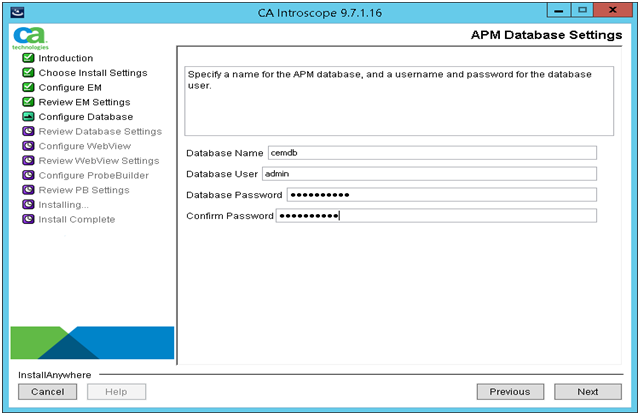Select the 'Configure WebView' step label
Screen dimensions: 640x415
(x=85, y=146)
